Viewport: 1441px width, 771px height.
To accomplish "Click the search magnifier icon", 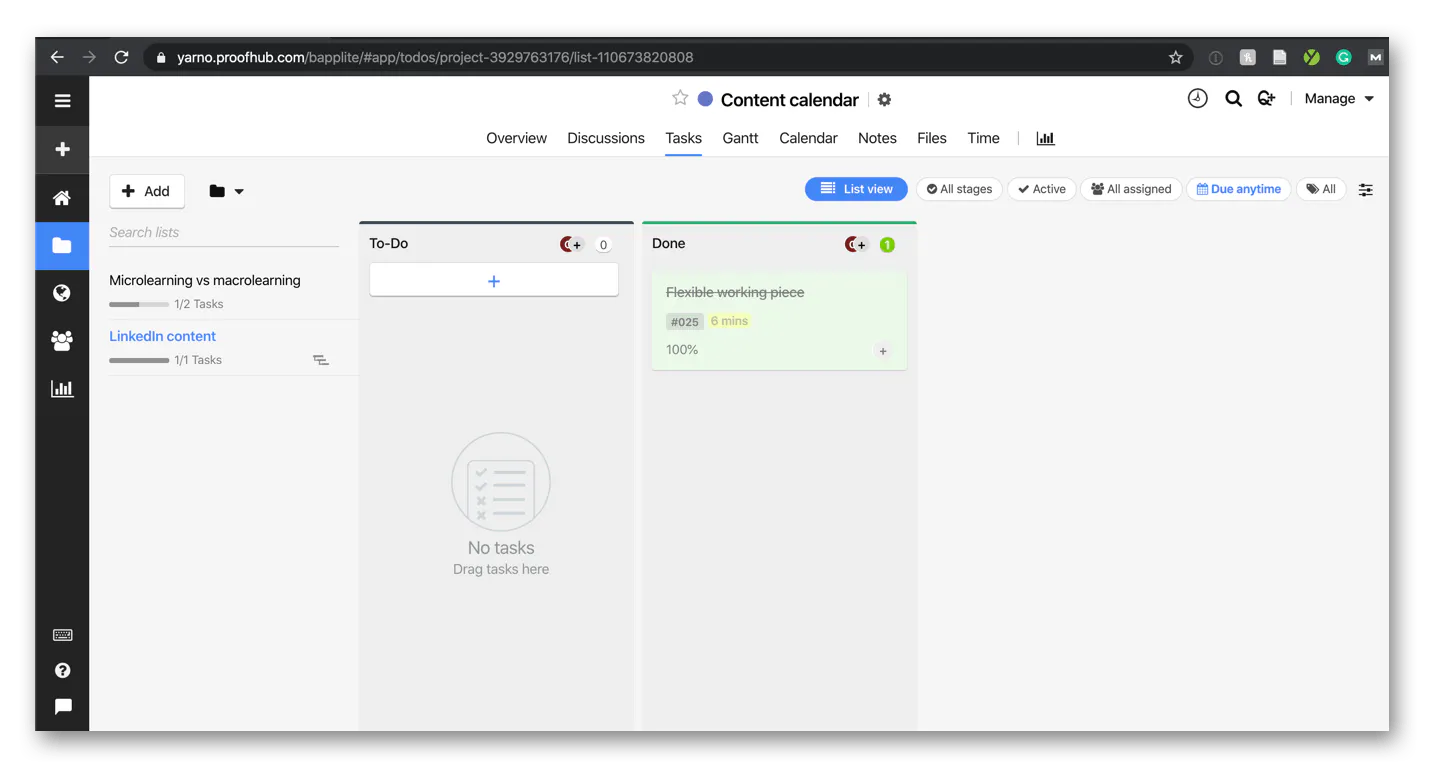I will click(1234, 98).
